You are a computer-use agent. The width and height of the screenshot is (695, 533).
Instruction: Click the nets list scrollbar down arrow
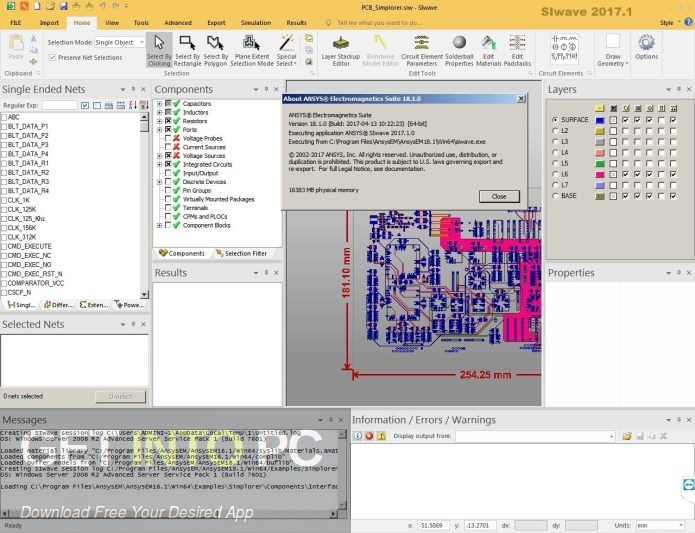(144, 294)
